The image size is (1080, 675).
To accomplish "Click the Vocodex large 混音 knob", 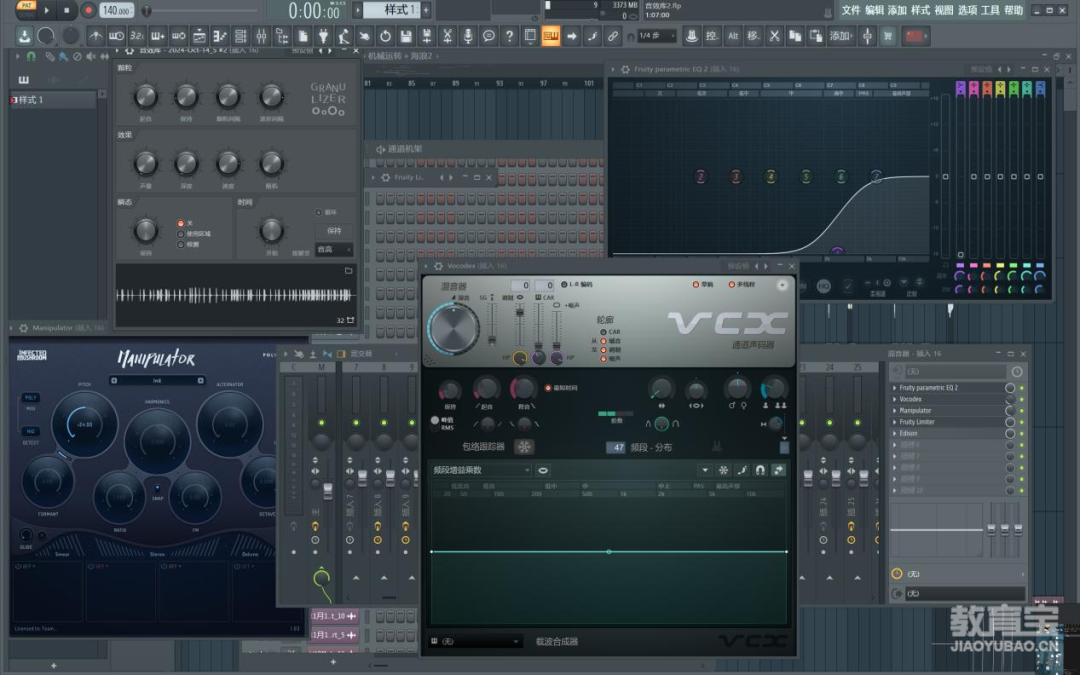I will point(453,329).
